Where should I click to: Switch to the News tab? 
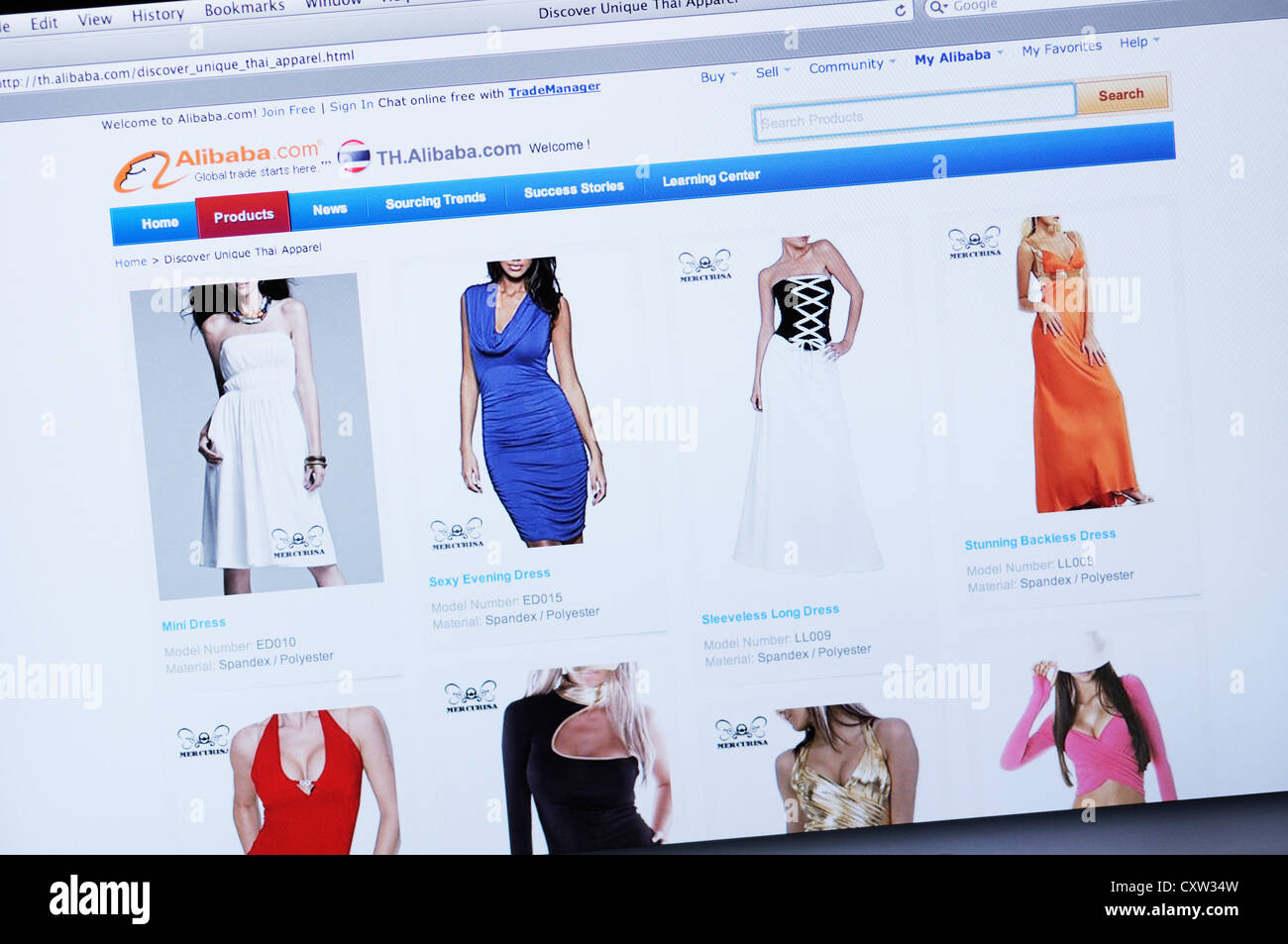pos(330,209)
